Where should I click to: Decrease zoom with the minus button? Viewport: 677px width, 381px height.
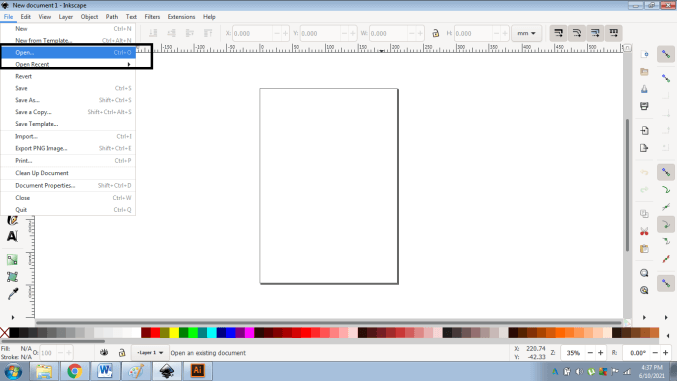[x=590, y=353]
